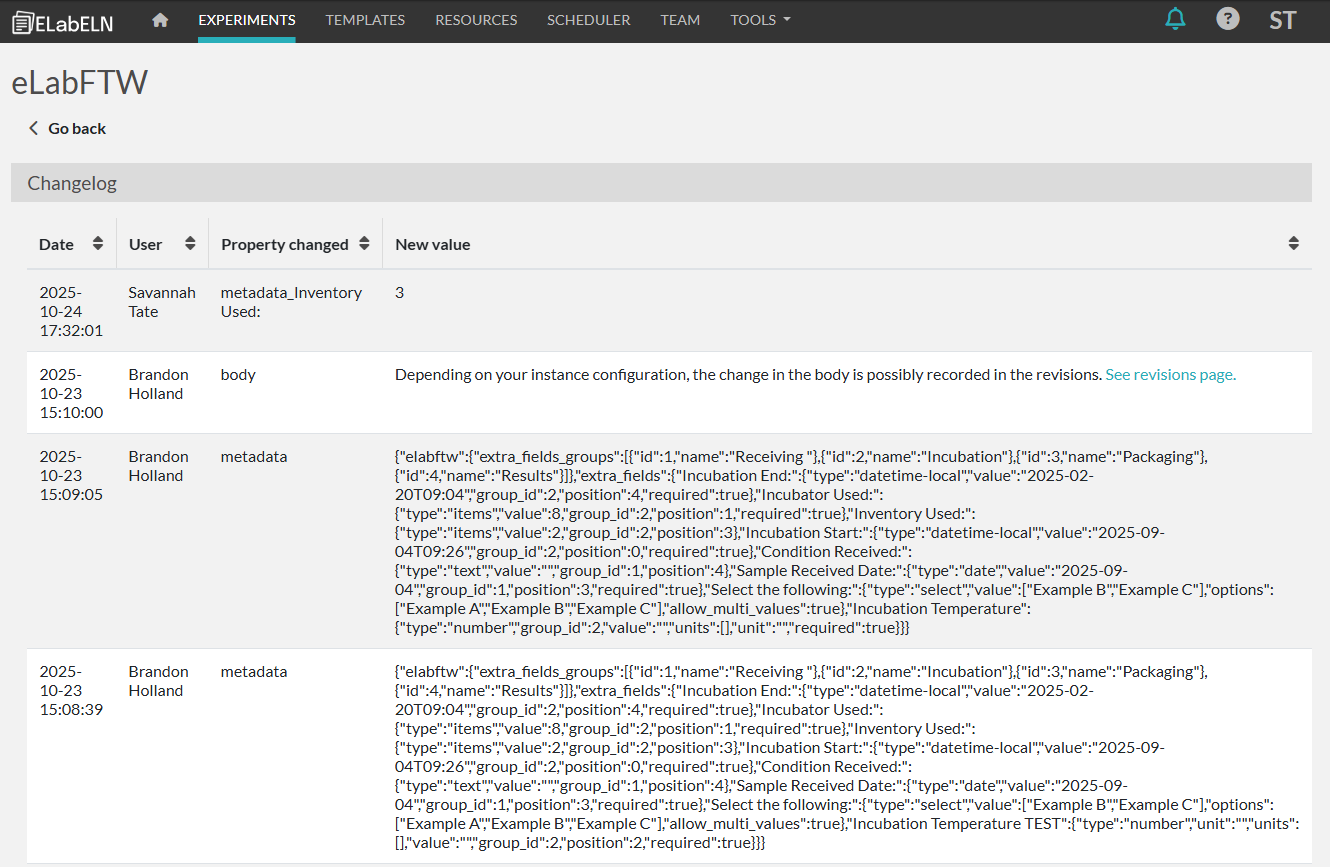The image size is (1330, 867).
Task: Go to the Team page
Action: tap(680, 20)
